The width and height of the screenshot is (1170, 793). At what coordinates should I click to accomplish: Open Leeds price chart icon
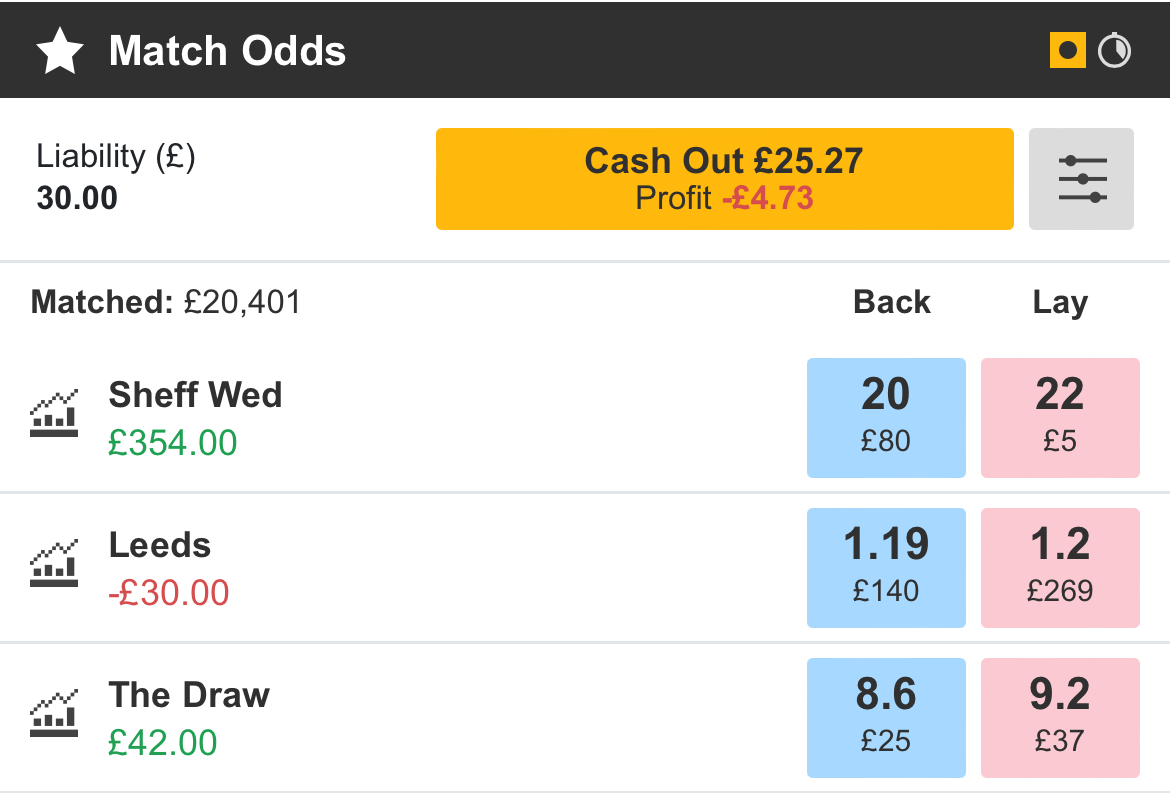[54, 562]
